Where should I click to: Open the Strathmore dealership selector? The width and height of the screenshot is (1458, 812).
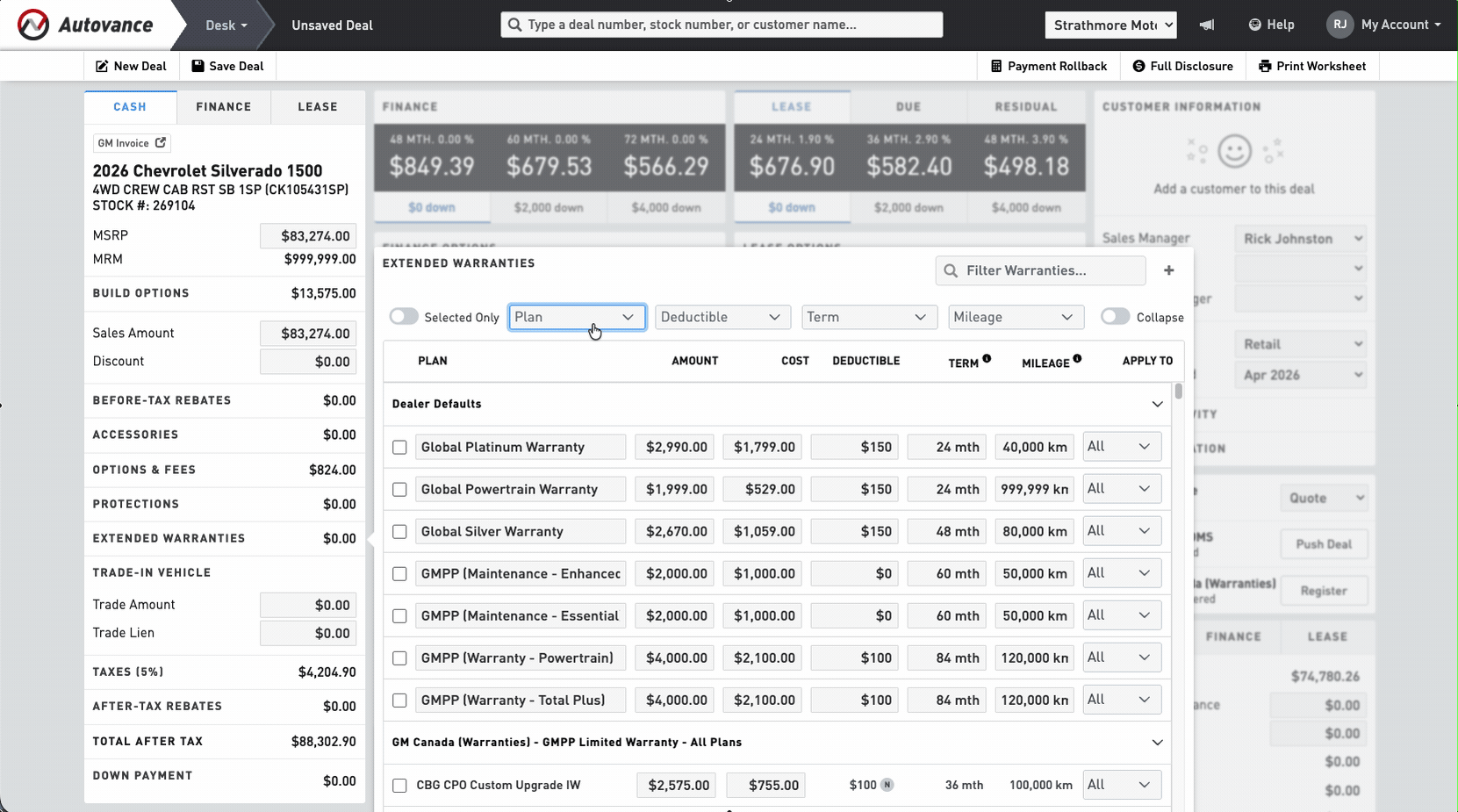1110,25
